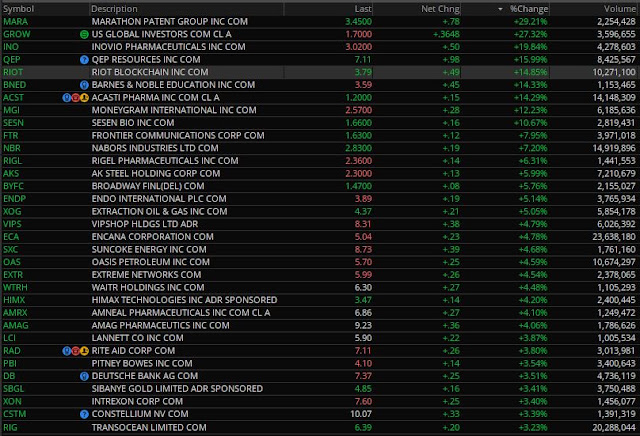
Task: Click VIPSHOP HLDGS LTD ADR description
Action: (x=145, y=224)
